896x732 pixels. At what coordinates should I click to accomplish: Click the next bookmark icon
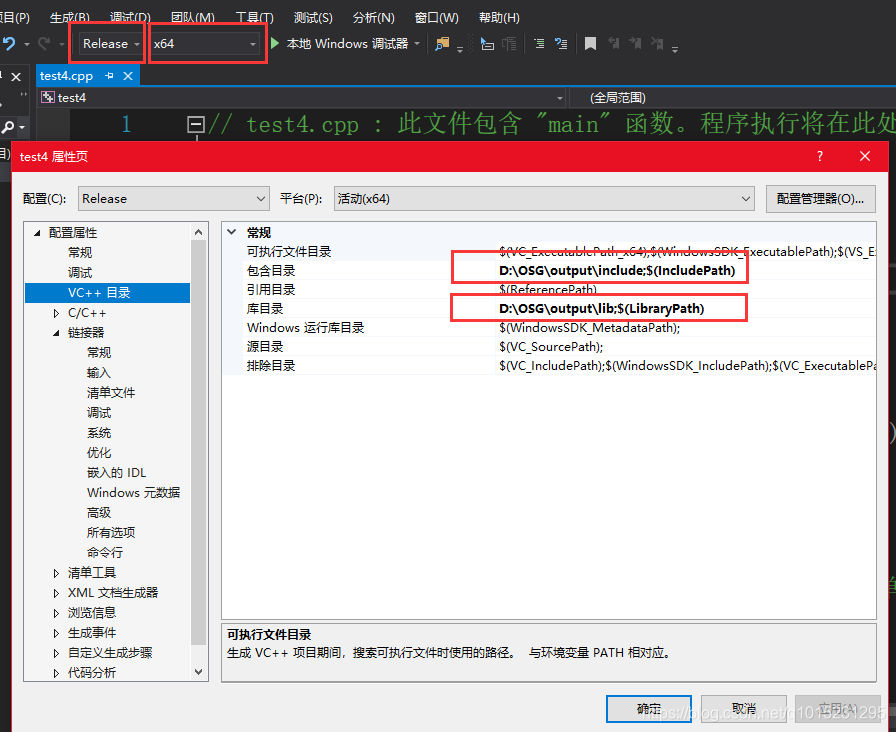click(x=635, y=43)
